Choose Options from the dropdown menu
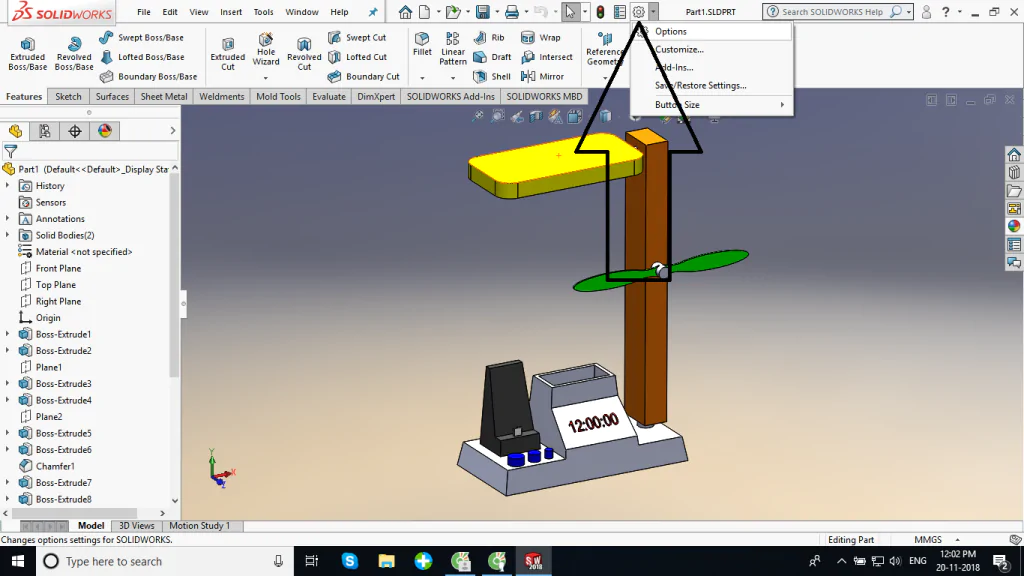 (712, 31)
